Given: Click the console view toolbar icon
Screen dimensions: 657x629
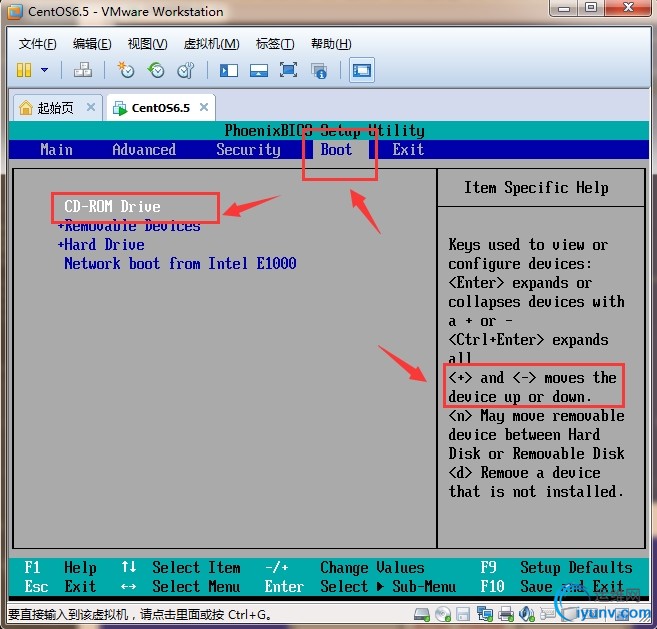Looking at the screenshot, I should [x=362, y=70].
